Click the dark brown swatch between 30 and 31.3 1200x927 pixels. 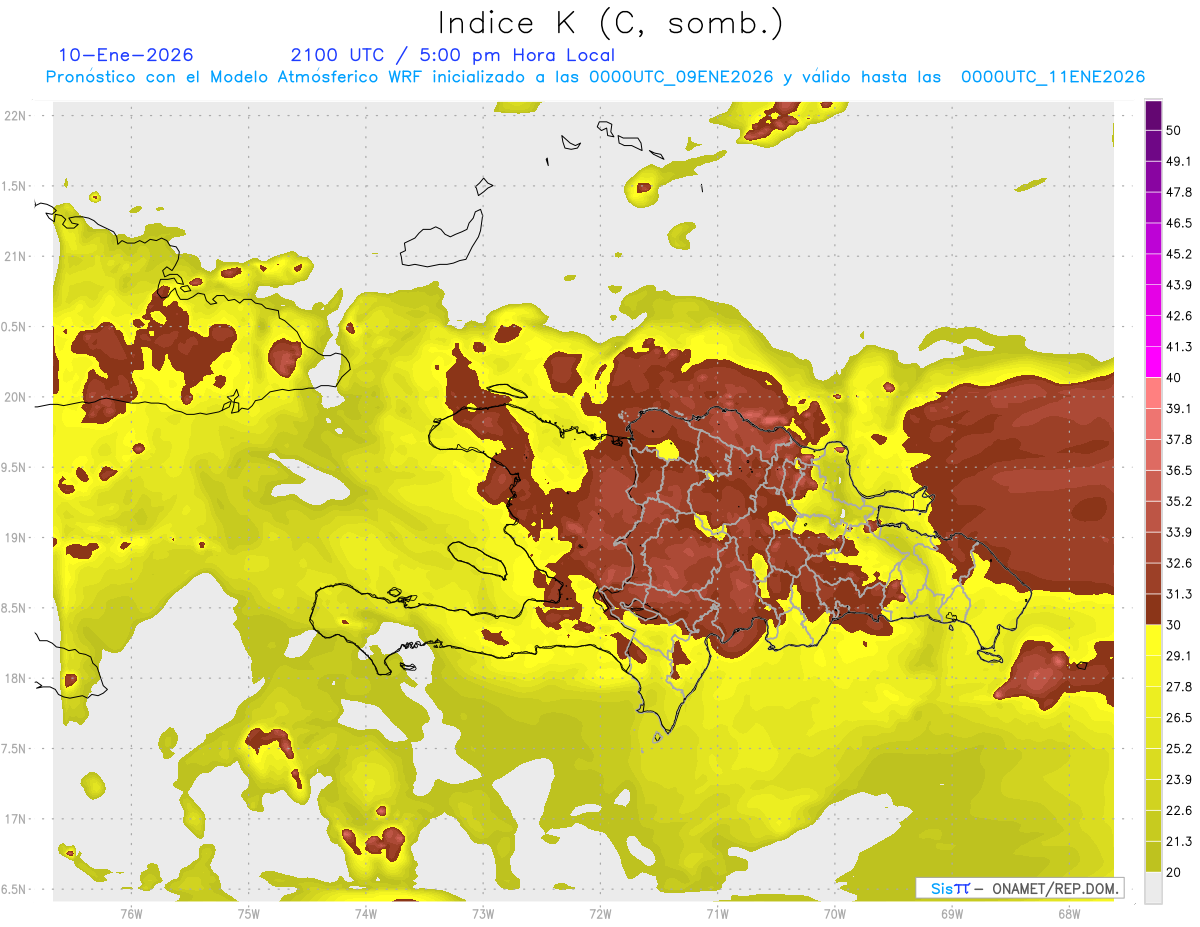[x=1153, y=609]
